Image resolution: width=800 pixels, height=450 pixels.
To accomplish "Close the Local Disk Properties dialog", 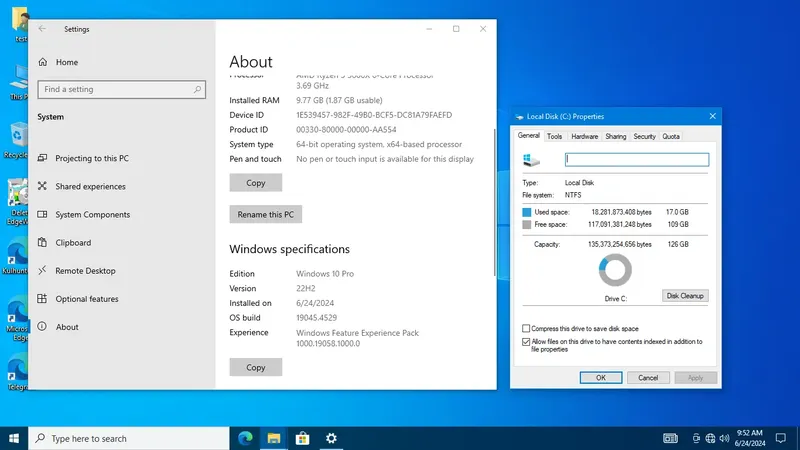I will (x=713, y=116).
